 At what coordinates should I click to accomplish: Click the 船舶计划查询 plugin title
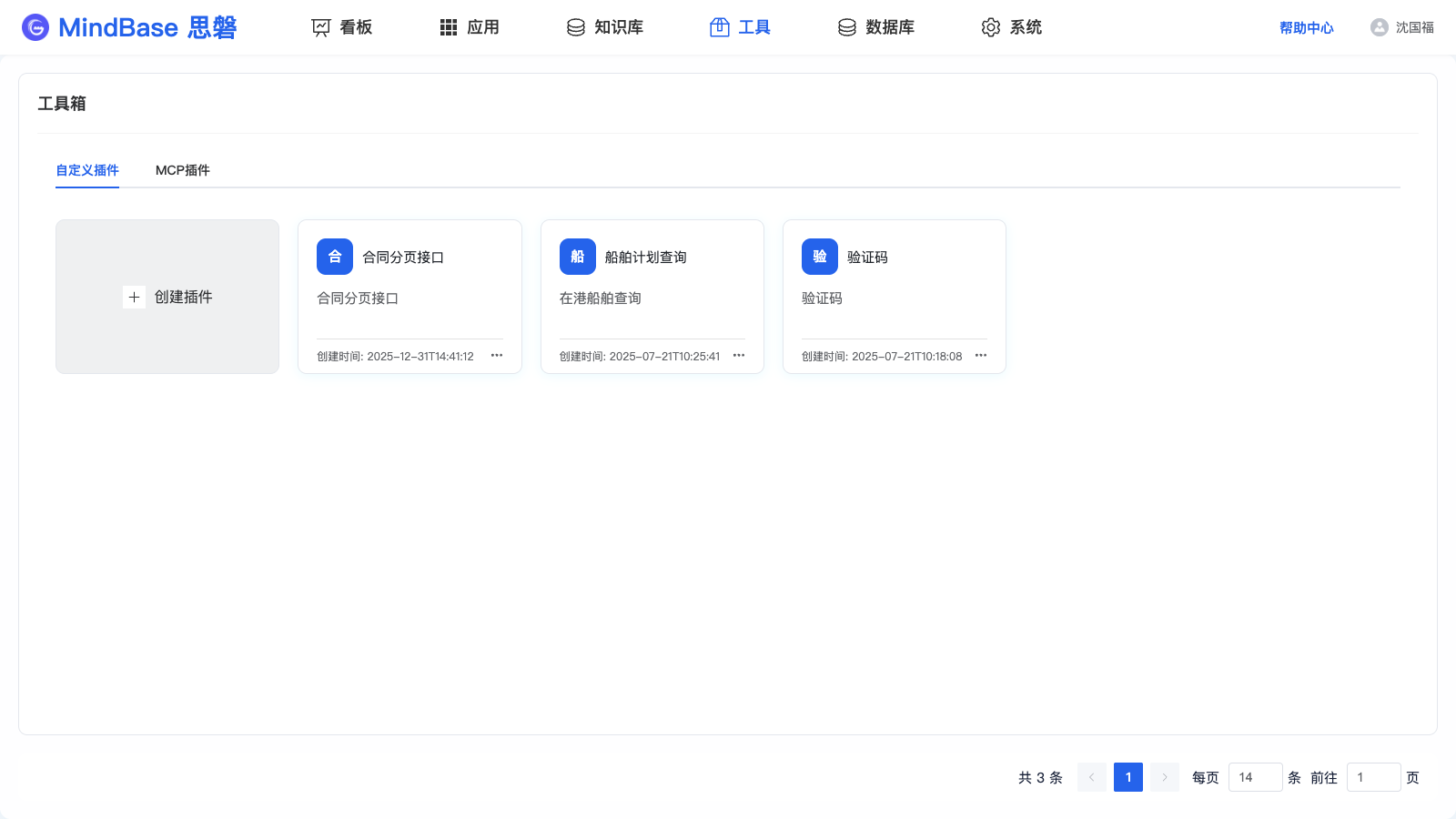[646, 258]
